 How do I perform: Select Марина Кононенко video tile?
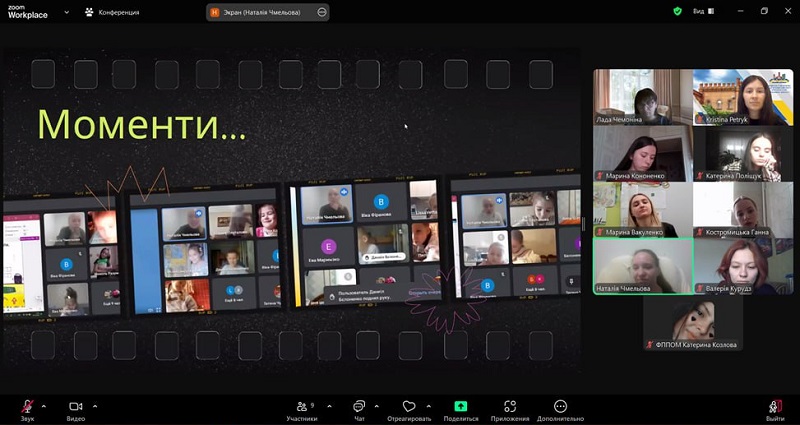click(643, 154)
